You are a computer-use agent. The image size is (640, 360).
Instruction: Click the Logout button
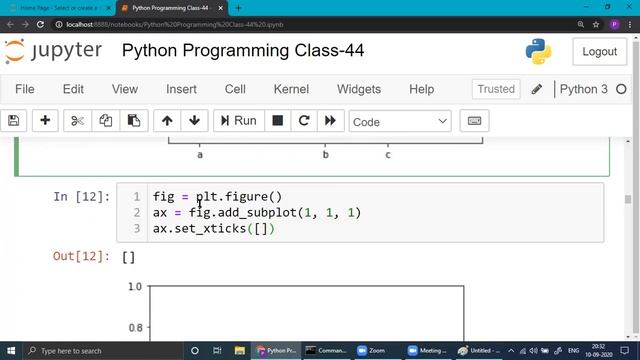point(600,52)
